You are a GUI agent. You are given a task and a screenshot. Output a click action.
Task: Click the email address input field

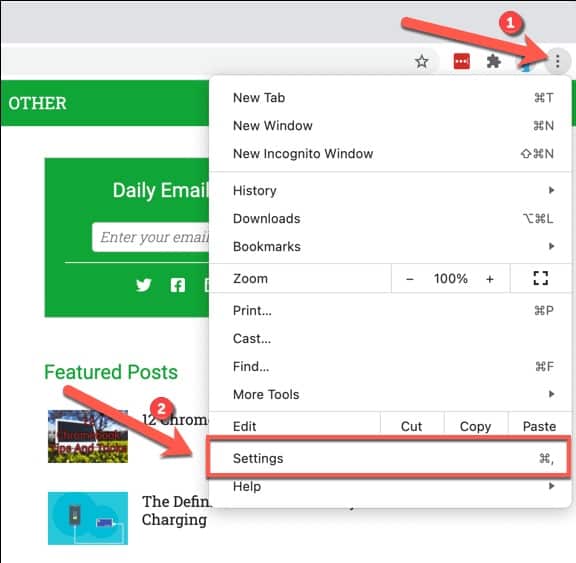151,237
